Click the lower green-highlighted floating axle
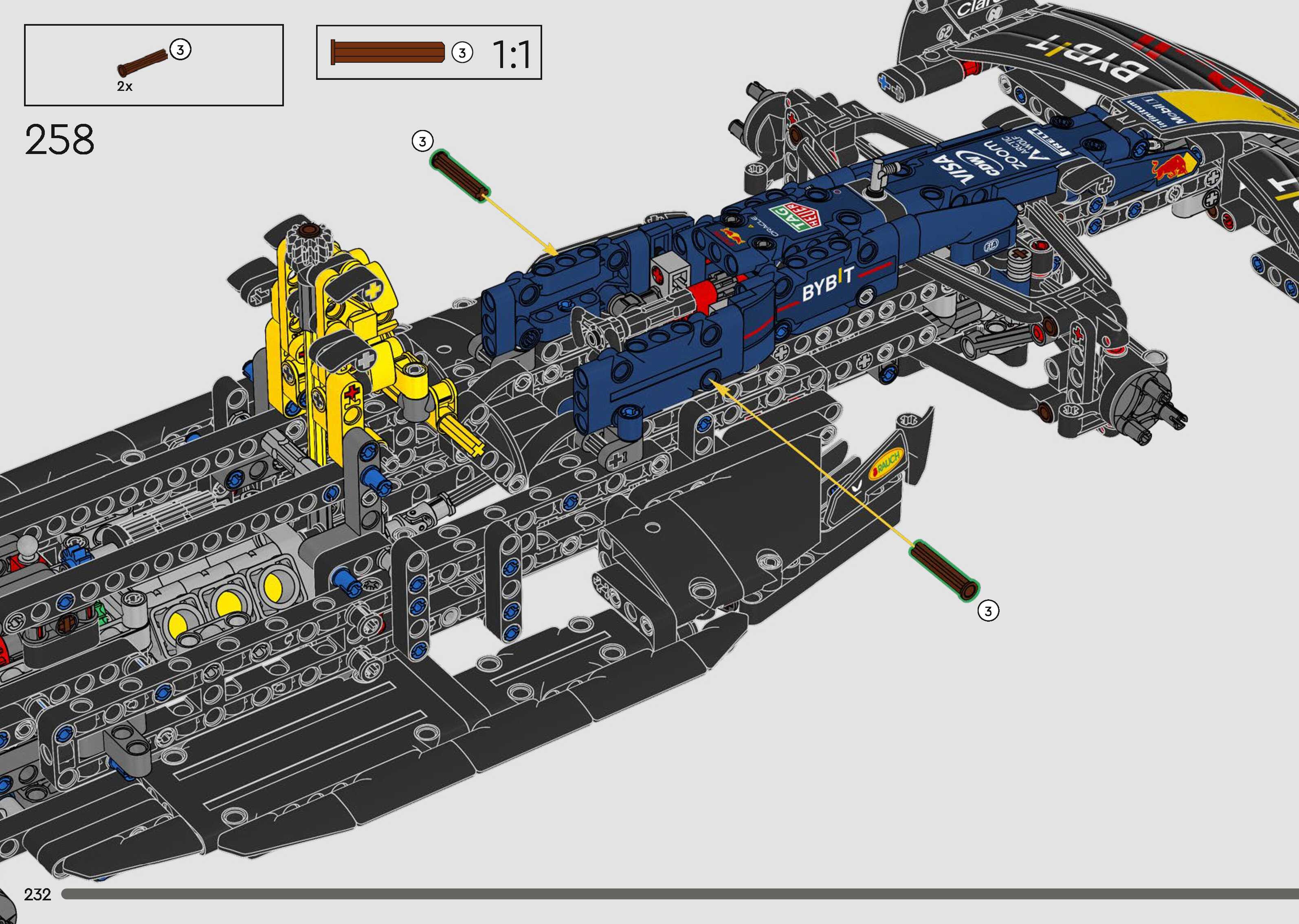This screenshot has width=1299, height=924. pyautogui.click(x=944, y=571)
